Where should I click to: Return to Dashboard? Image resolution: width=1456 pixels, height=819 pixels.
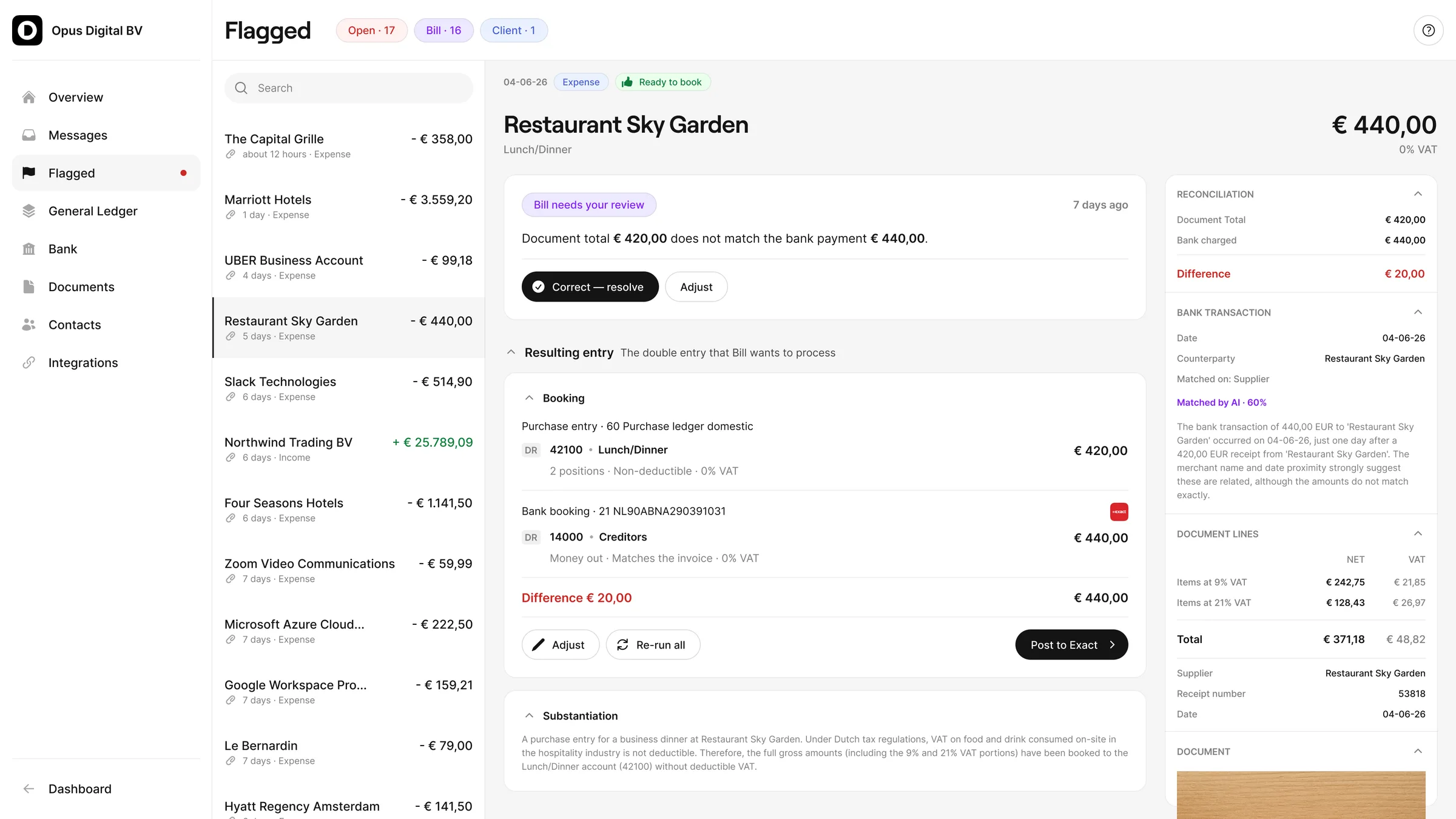click(x=106, y=789)
